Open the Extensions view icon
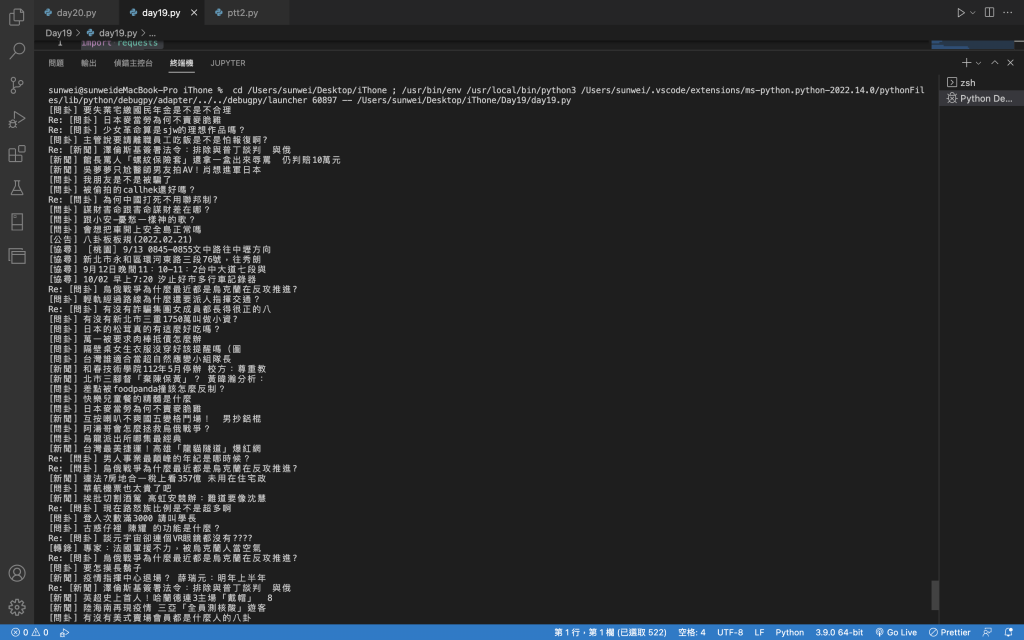 click(17, 153)
